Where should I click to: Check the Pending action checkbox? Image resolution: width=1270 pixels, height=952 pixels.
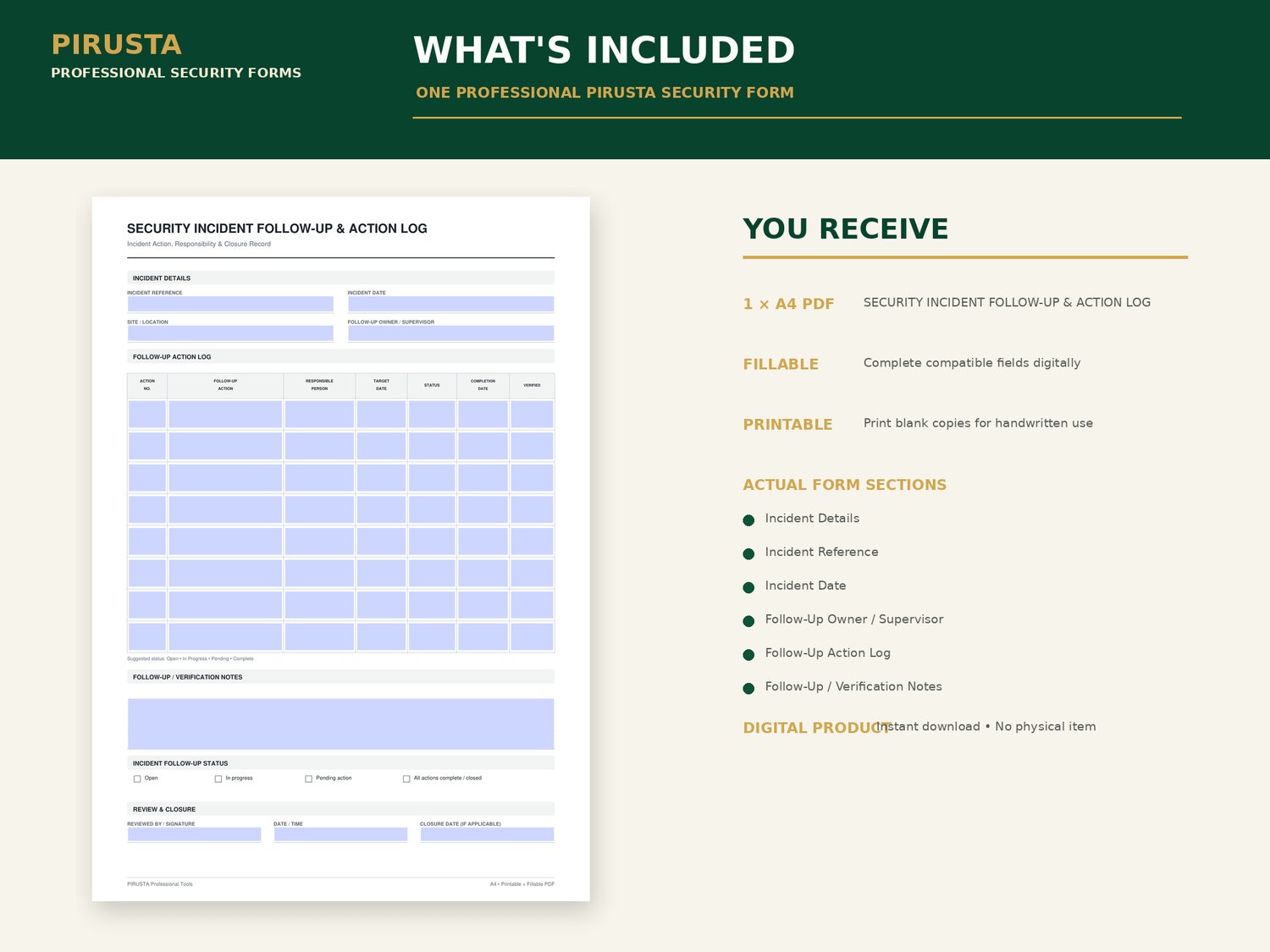[x=308, y=779]
